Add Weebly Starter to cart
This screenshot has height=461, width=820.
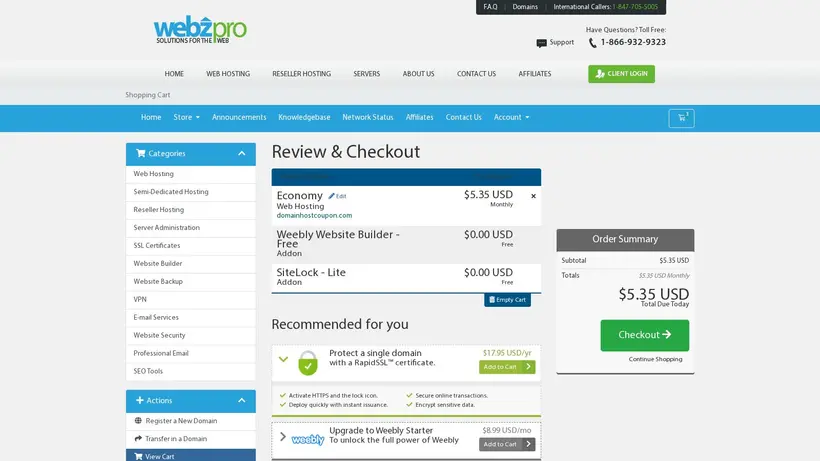click(507, 444)
